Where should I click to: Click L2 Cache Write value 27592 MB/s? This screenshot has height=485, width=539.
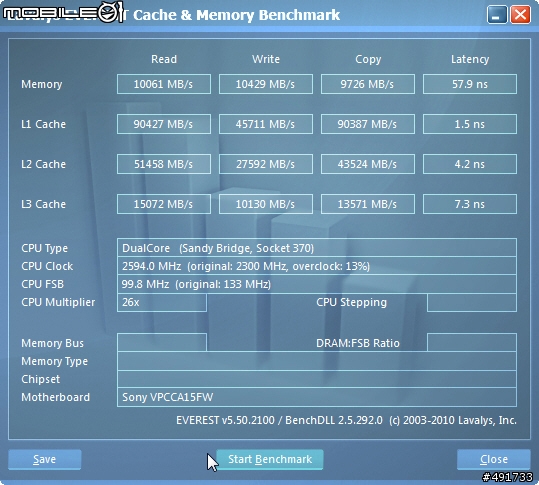(x=266, y=164)
